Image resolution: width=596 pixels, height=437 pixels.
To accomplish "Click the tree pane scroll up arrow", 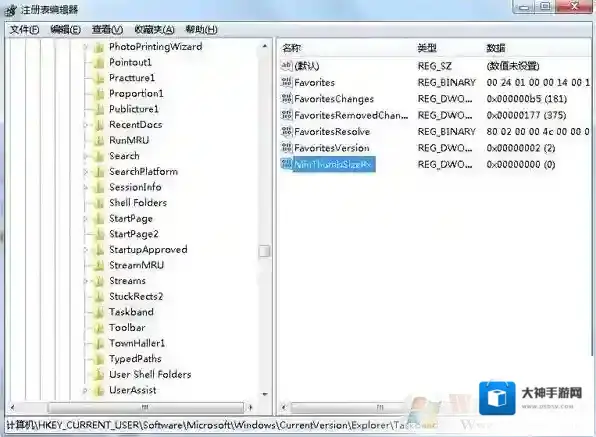I will 265,46.
